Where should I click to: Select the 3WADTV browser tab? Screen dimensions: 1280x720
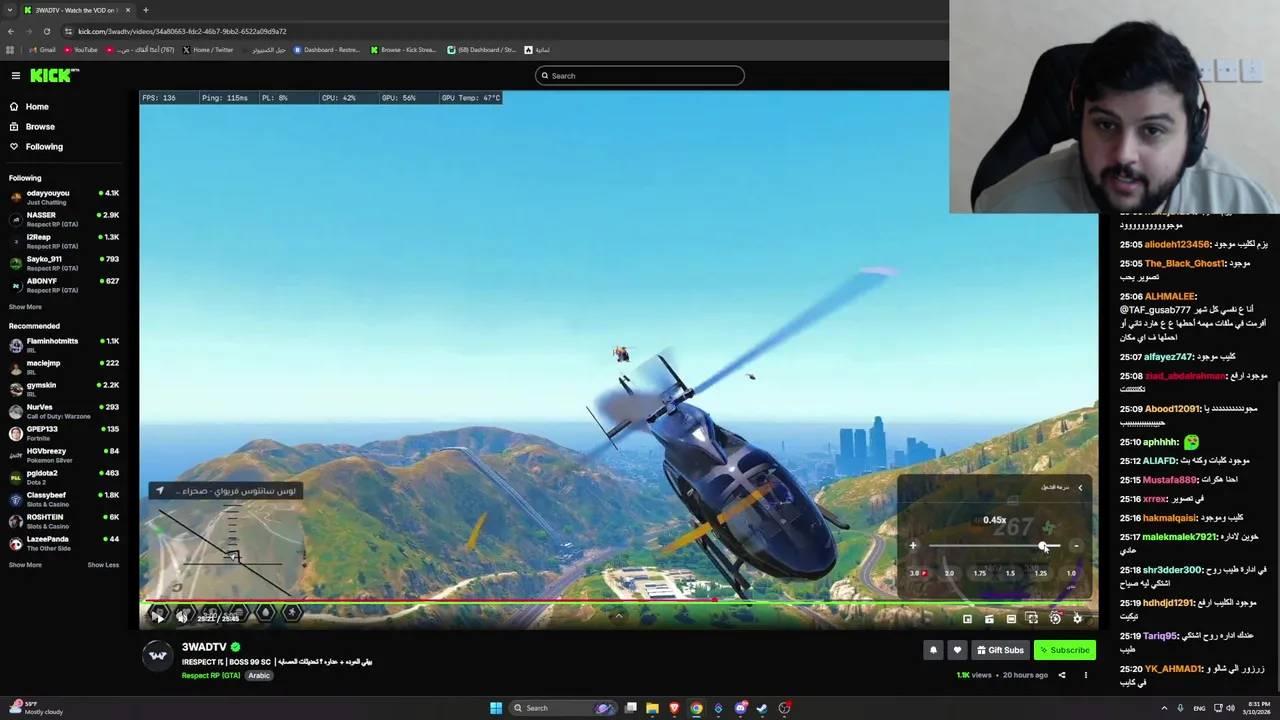tap(76, 10)
